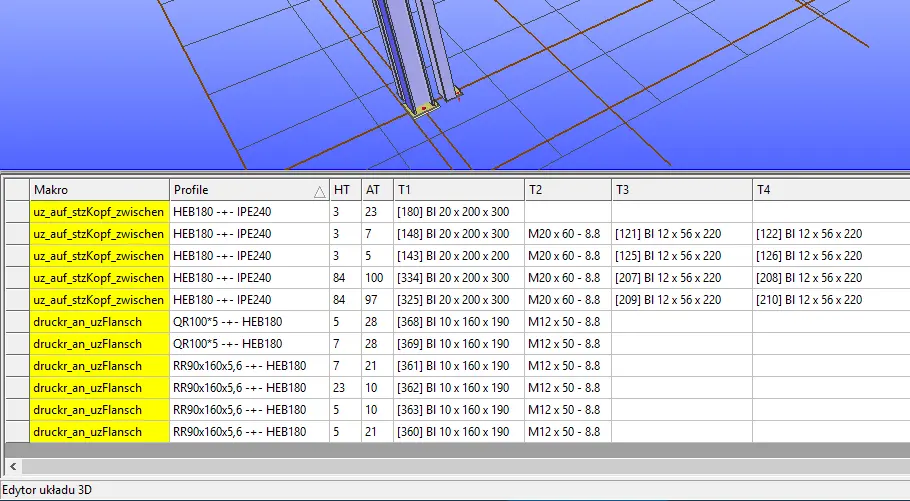Click the T4 column header
Image resolution: width=910 pixels, height=501 pixels.
pos(830,190)
